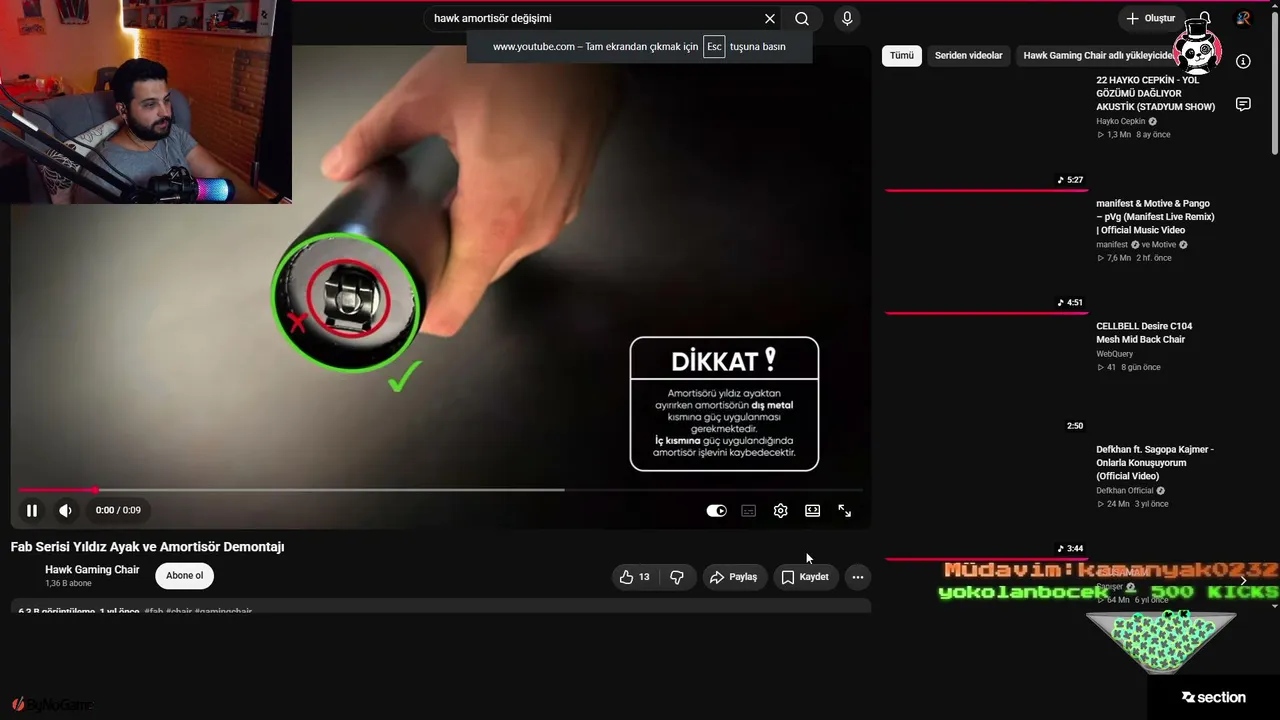The image size is (1280, 720).
Task: Click the Fab Serisi Yıldız Ayak video title
Action: click(148, 547)
